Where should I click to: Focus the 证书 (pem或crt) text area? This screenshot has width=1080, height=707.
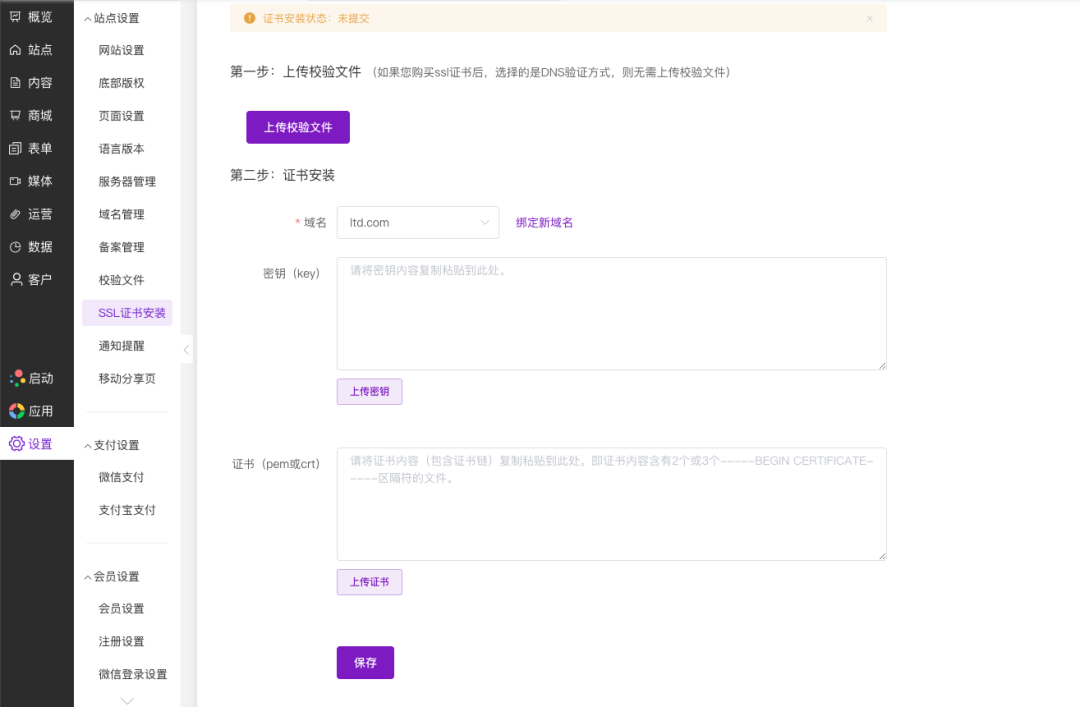[612, 504]
